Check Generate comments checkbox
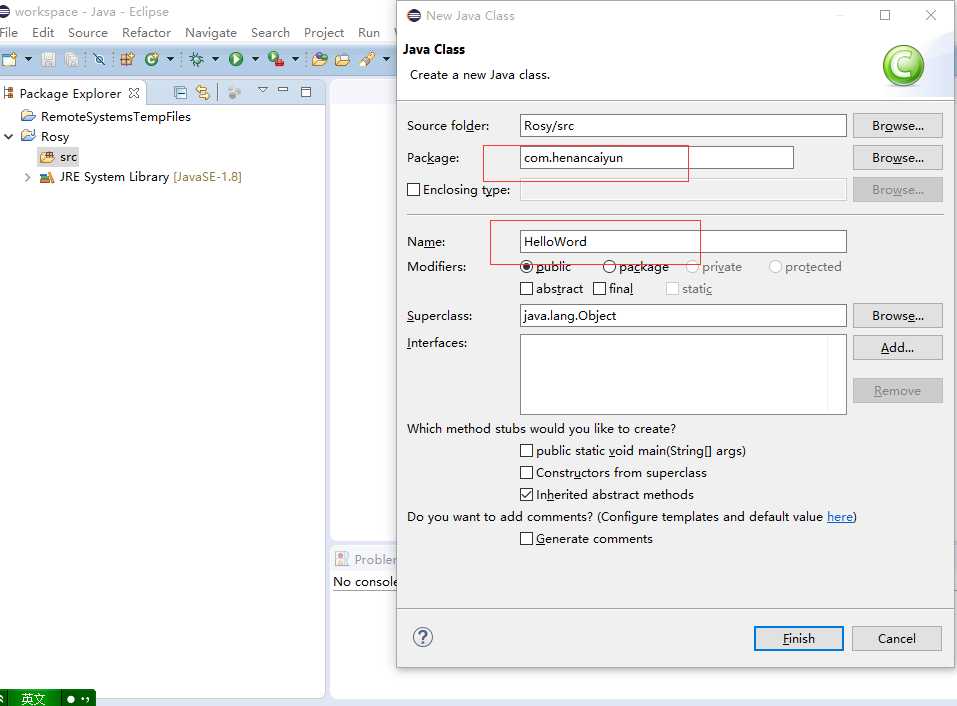The width and height of the screenshot is (957, 706). point(526,538)
